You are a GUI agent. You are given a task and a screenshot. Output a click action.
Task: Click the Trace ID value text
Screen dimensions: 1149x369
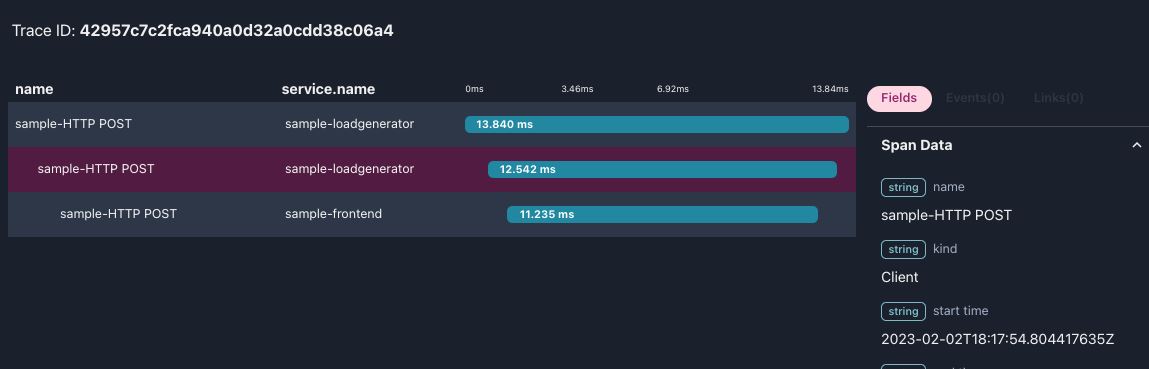coord(237,31)
